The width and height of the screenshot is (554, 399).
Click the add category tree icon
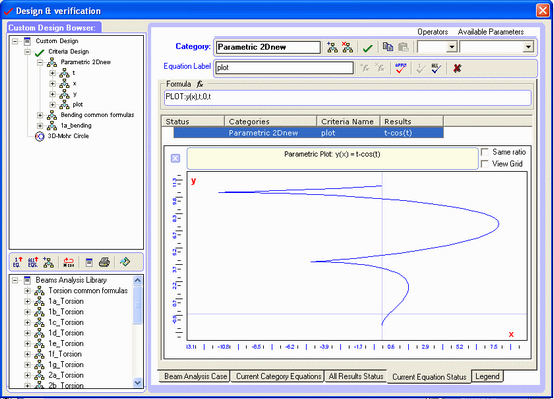tap(332, 47)
